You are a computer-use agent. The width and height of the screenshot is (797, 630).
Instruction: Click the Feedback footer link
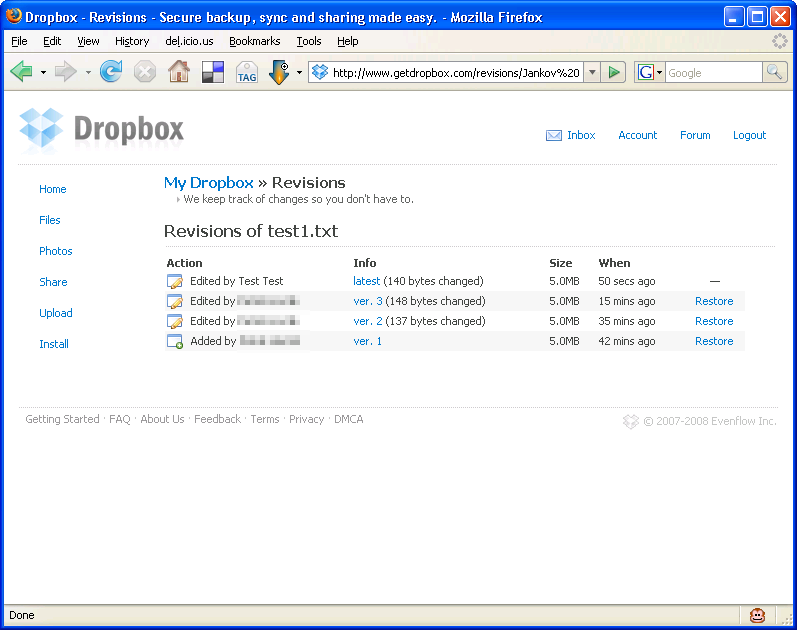pos(218,419)
